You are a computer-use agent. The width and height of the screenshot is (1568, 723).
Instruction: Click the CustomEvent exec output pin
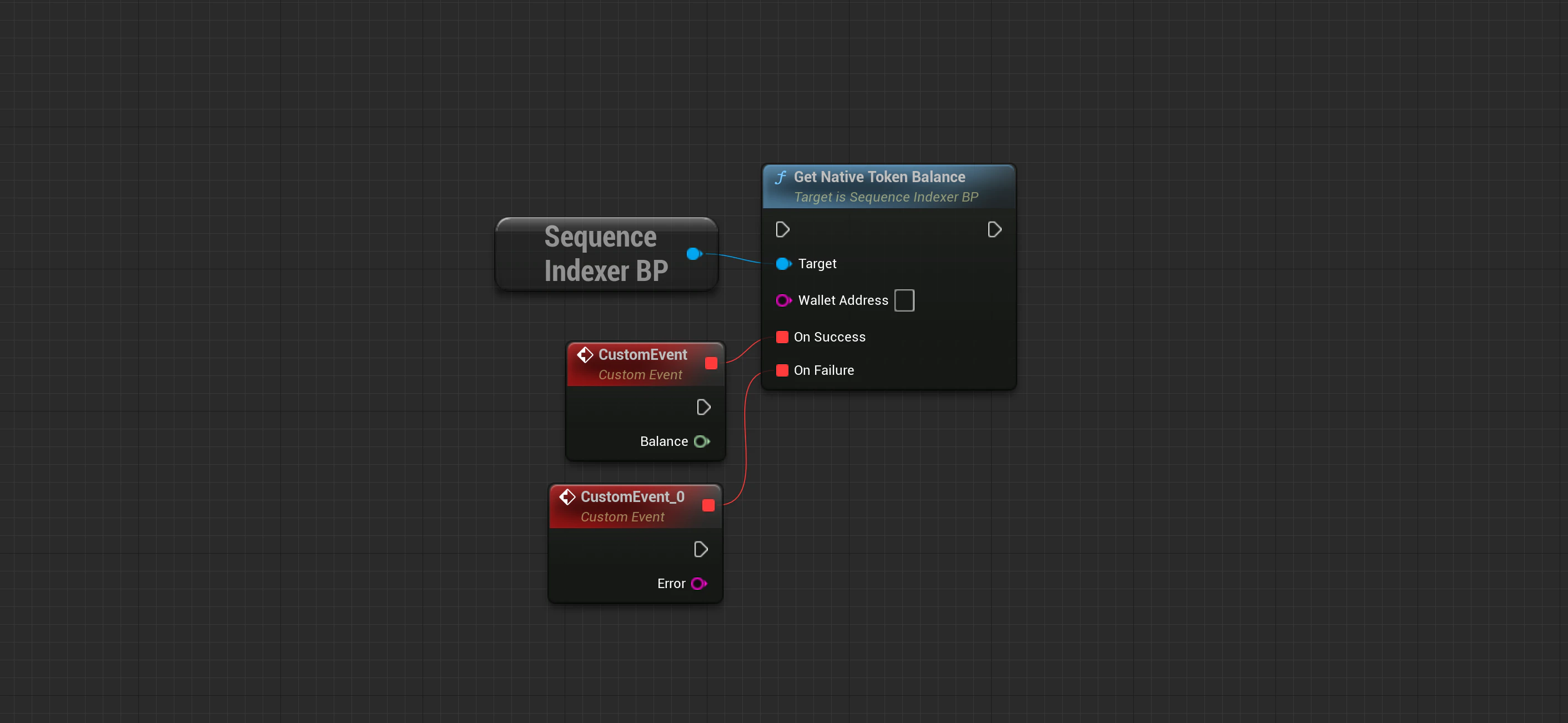click(x=703, y=407)
